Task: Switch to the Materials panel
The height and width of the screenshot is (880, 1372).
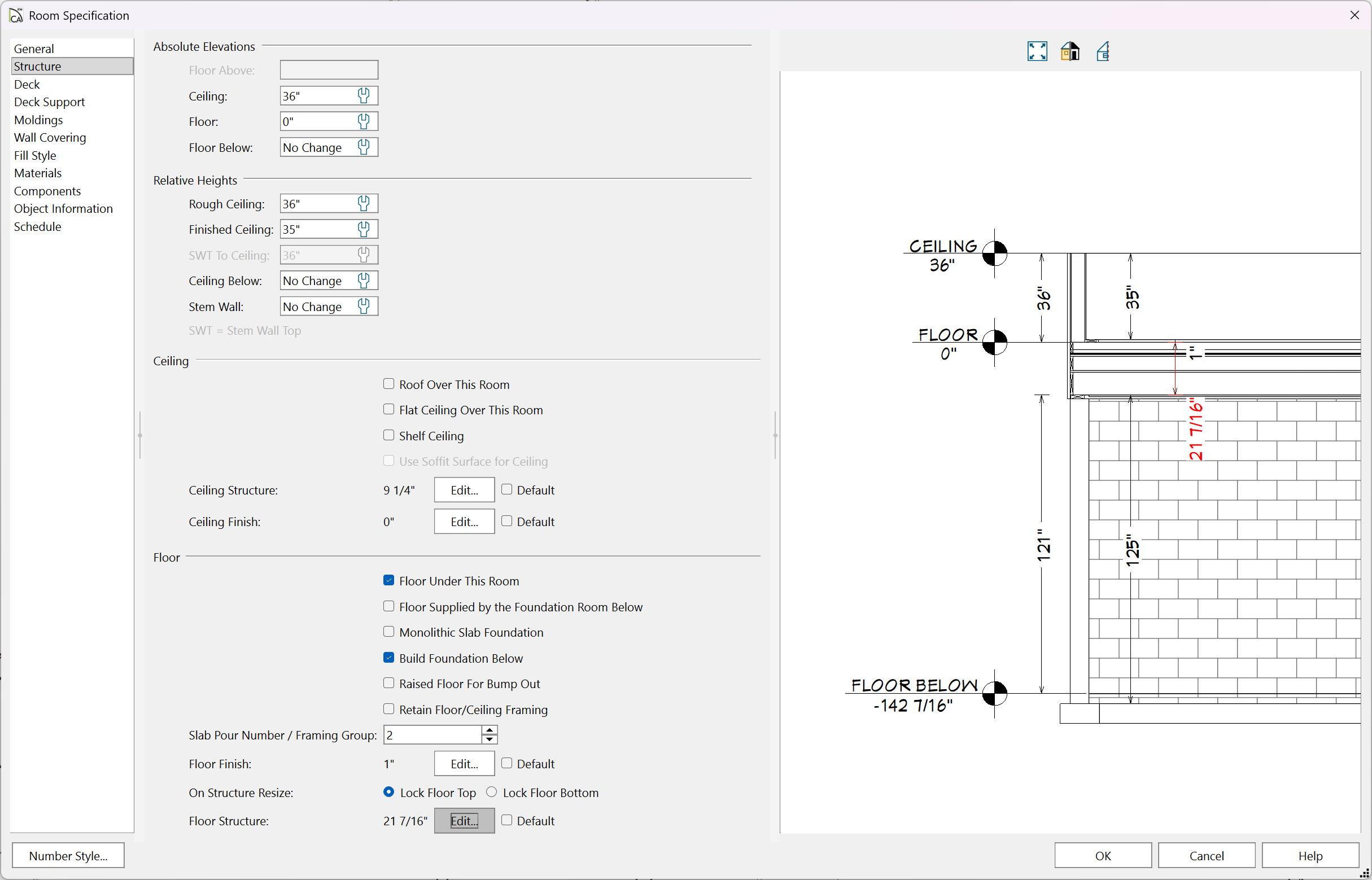Action: (x=38, y=173)
